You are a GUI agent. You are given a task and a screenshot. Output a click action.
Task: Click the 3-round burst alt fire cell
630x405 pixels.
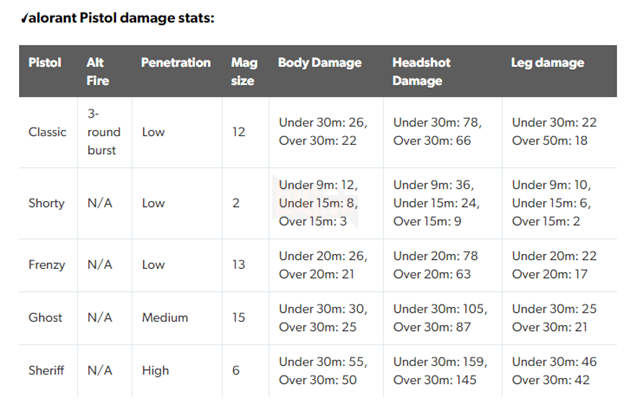click(x=102, y=132)
